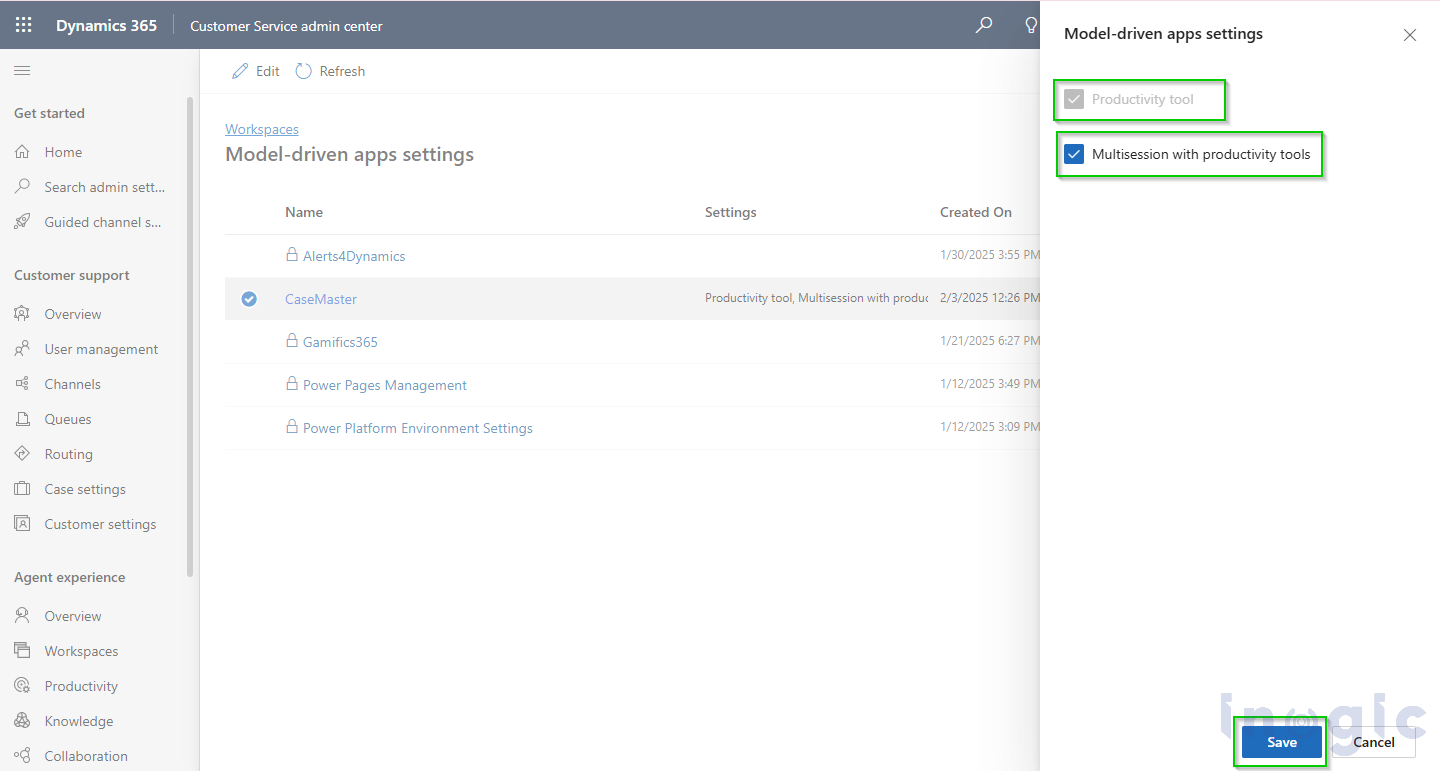
Task: Click the Home house icon
Action: pos(22,152)
